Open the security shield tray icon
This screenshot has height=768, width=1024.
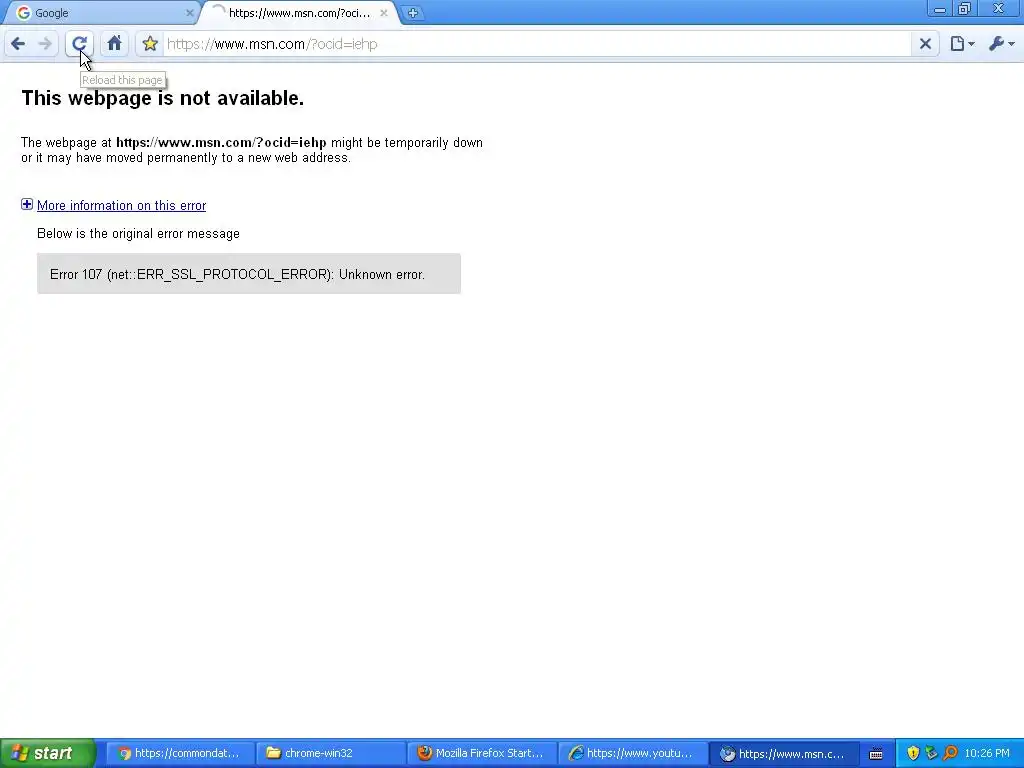pyautogui.click(x=913, y=753)
